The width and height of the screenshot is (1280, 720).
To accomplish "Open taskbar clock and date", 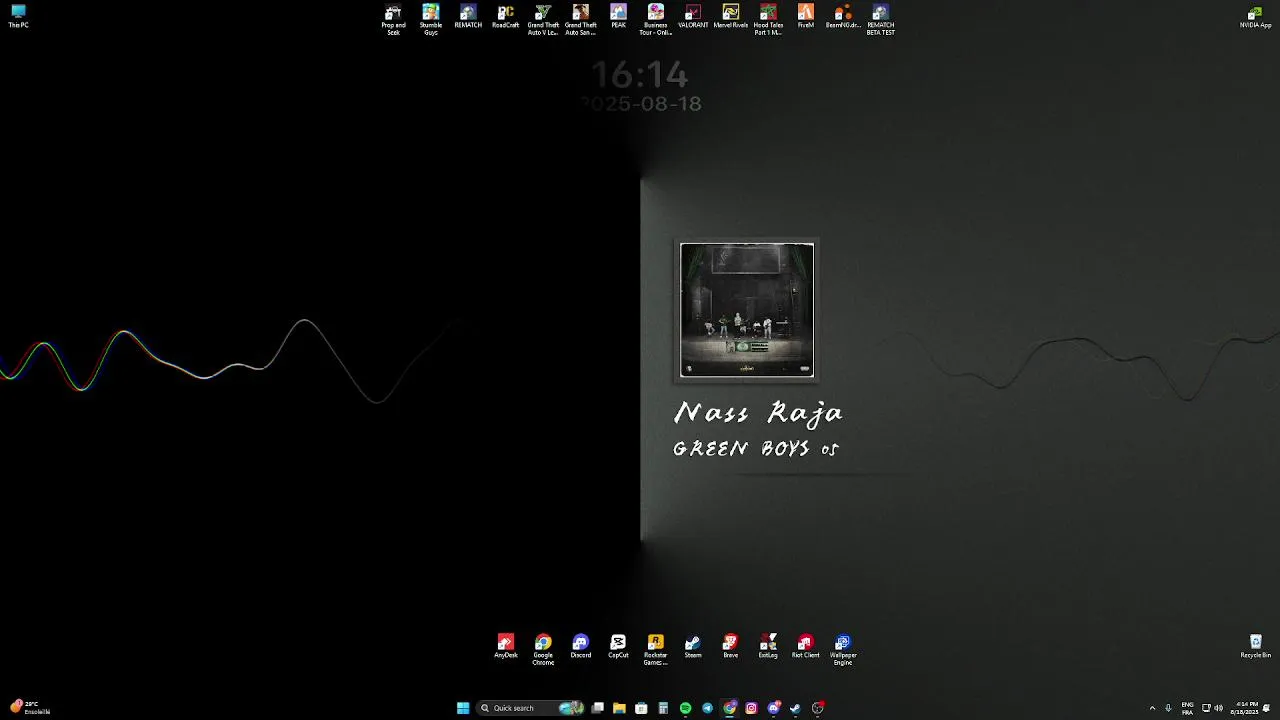I will (1247, 708).
